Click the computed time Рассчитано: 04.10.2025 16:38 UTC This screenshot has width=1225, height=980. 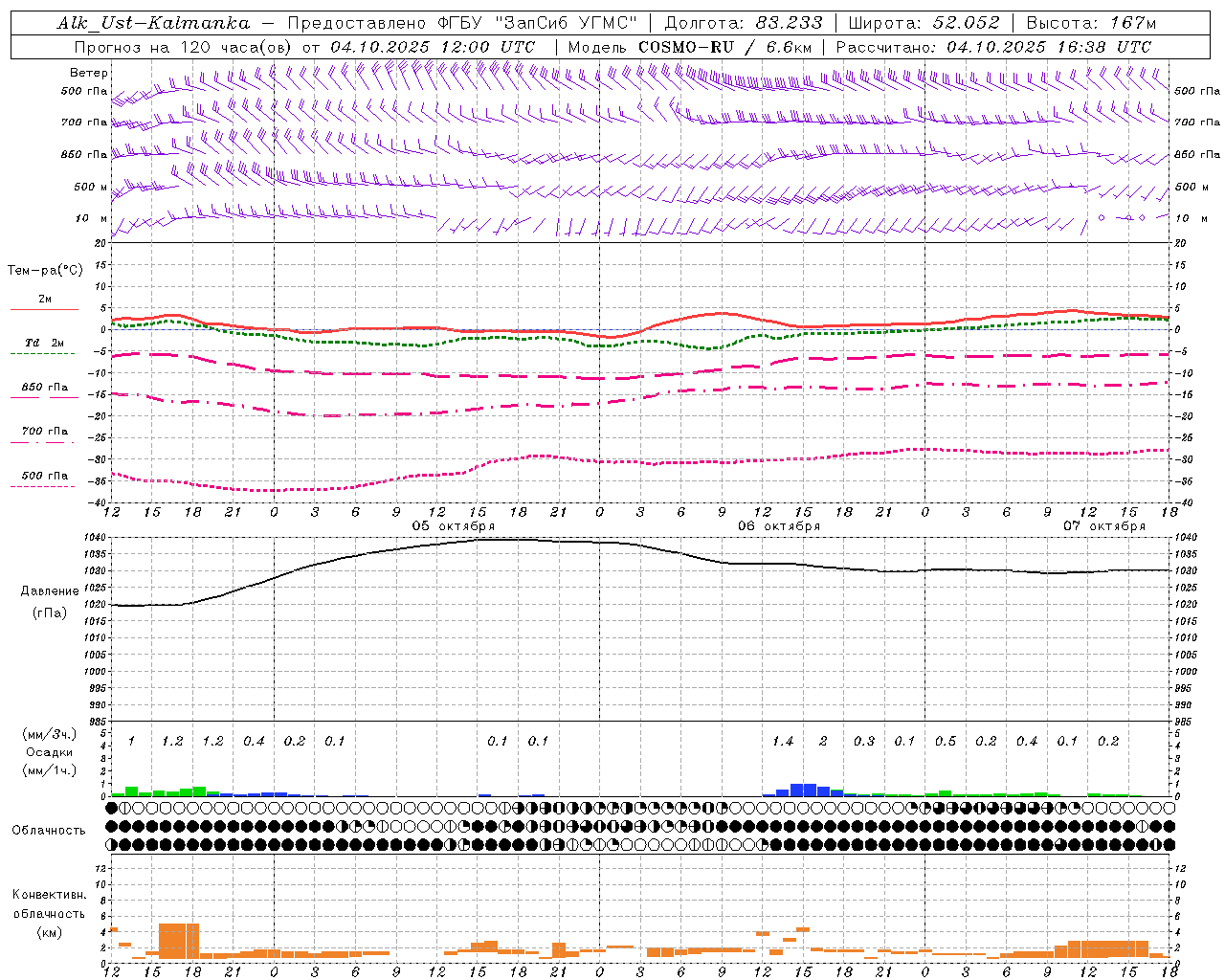(x=993, y=47)
